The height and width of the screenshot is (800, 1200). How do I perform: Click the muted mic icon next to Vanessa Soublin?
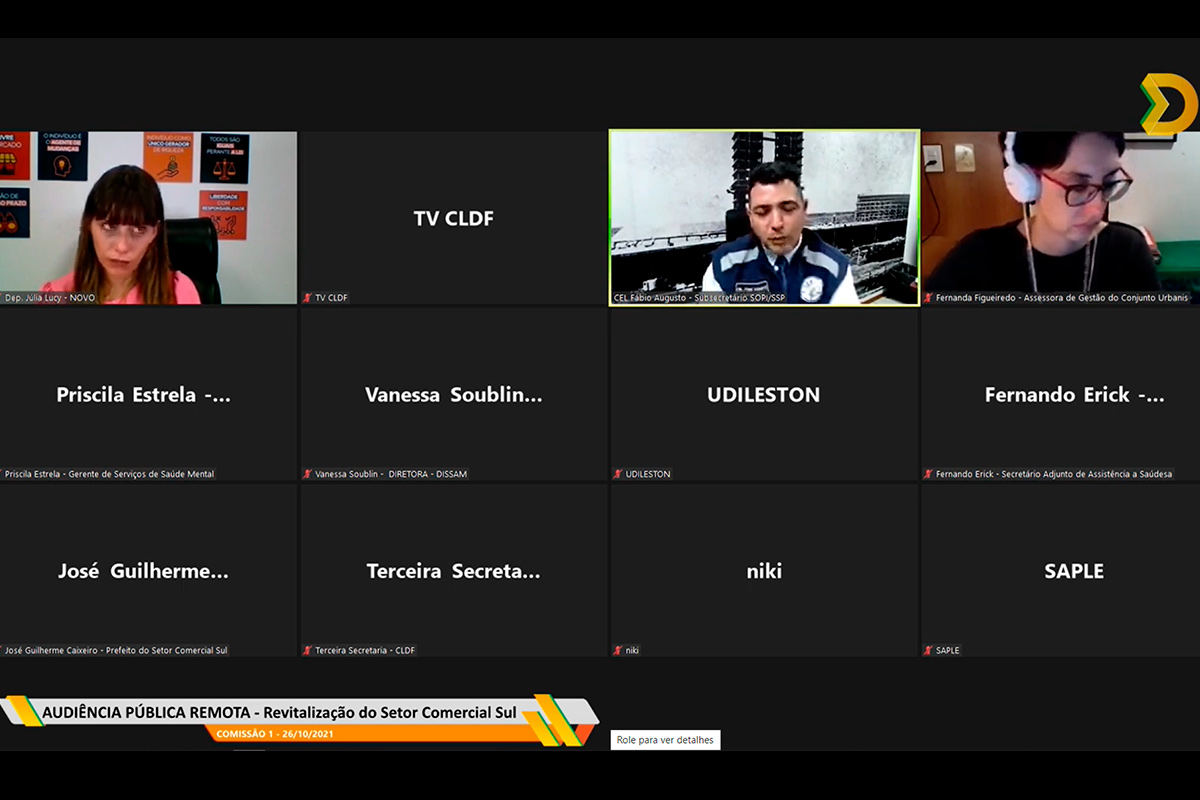(308, 474)
